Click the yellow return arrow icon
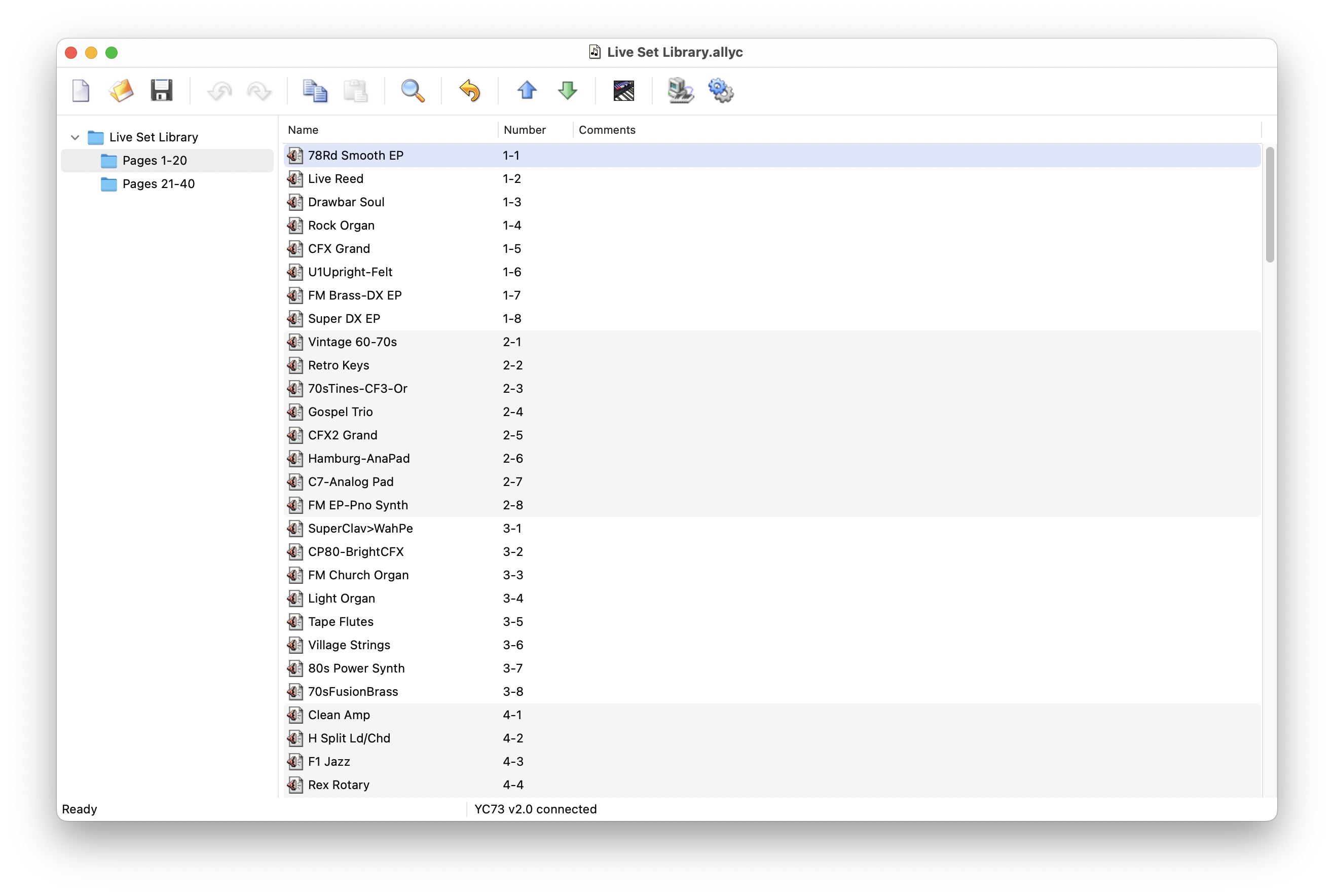Image resolution: width=1334 pixels, height=896 pixels. pos(470,90)
